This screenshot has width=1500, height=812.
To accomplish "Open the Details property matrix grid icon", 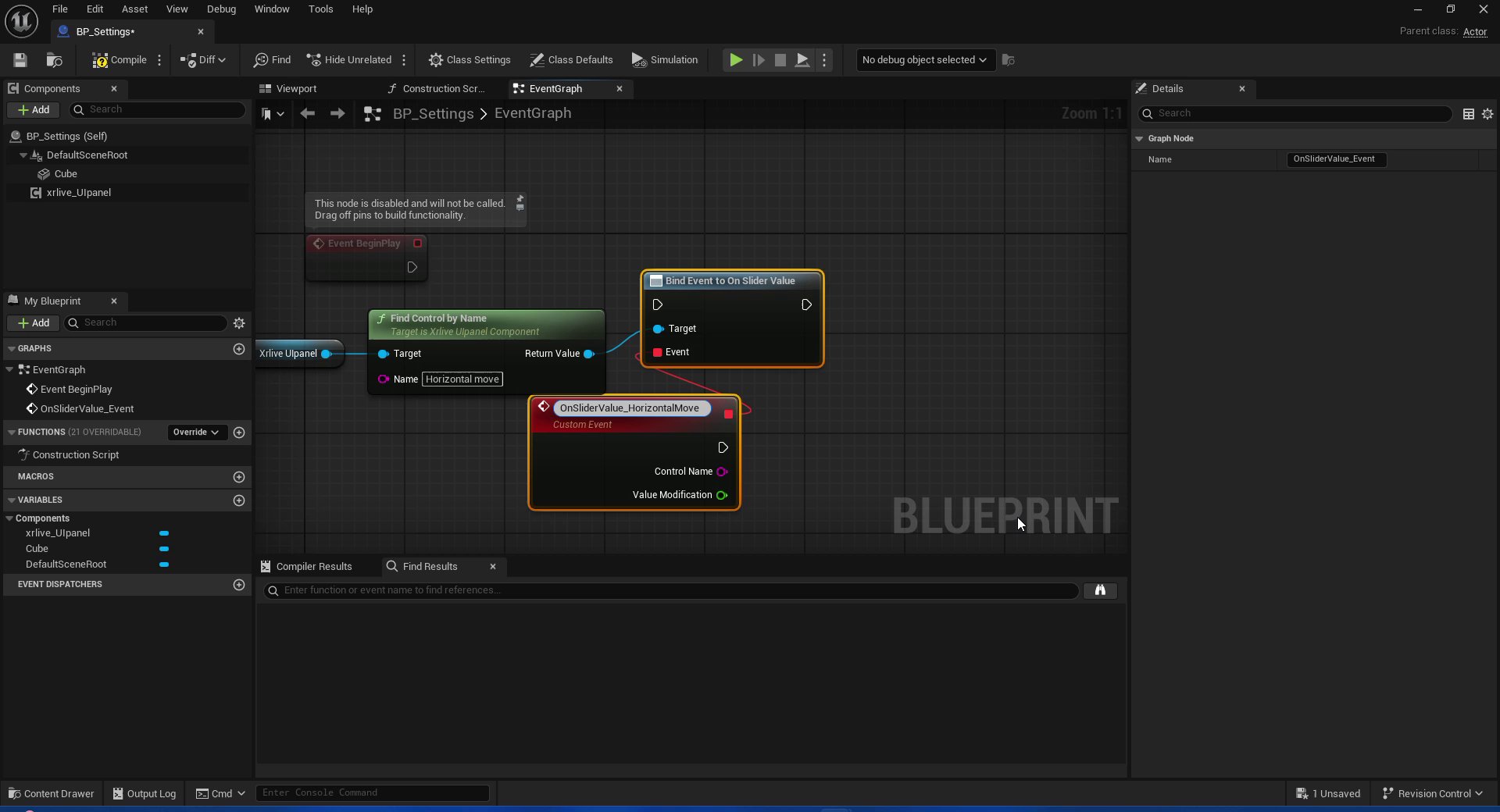I will pyautogui.click(x=1469, y=114).
